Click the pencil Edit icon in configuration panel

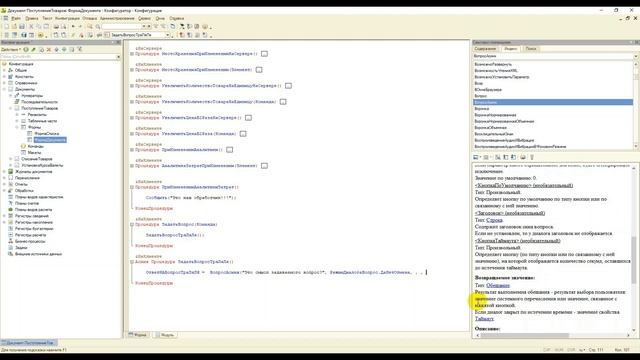33,49
